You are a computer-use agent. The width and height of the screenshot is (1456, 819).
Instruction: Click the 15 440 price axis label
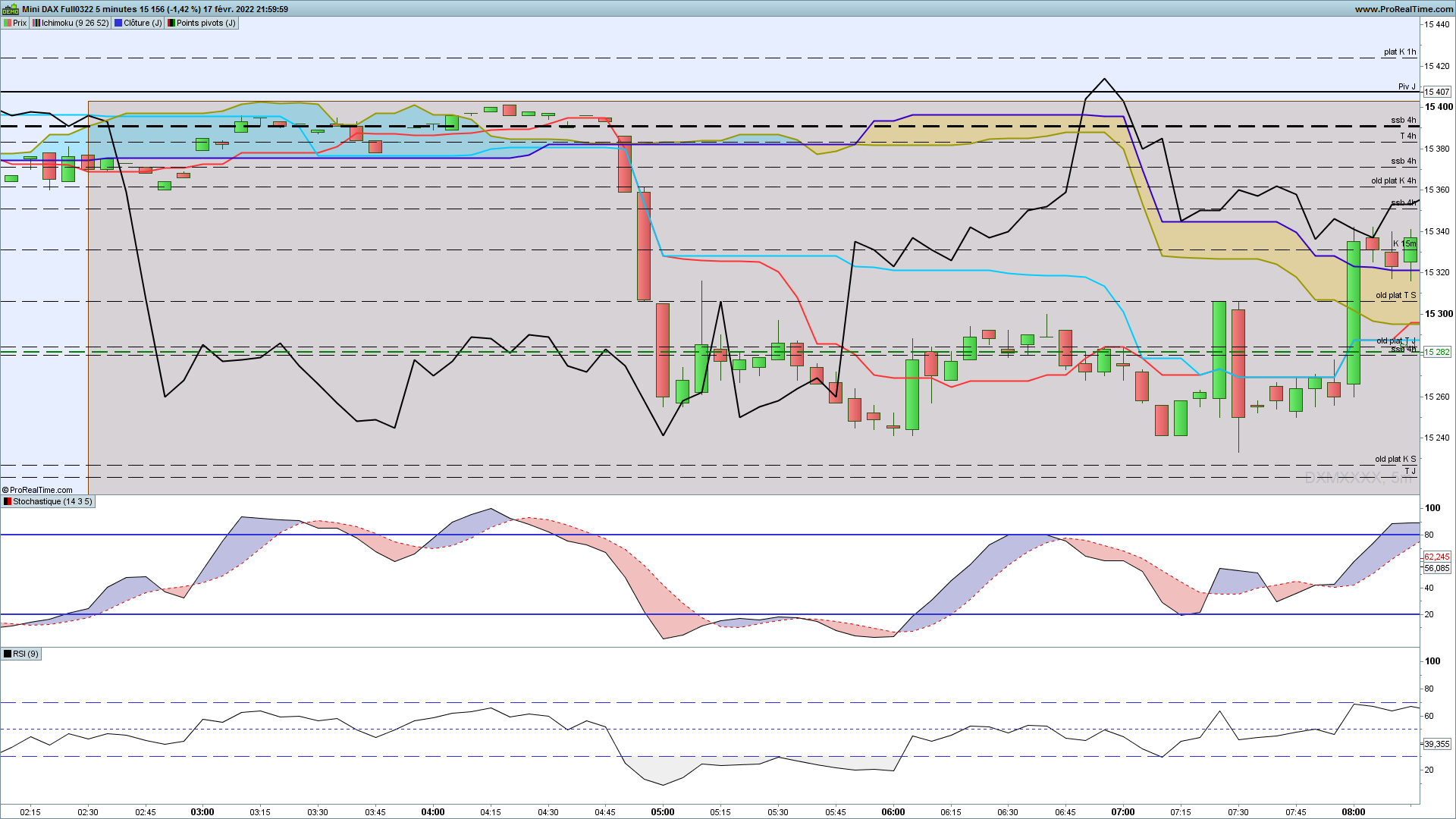point(1437,24)
